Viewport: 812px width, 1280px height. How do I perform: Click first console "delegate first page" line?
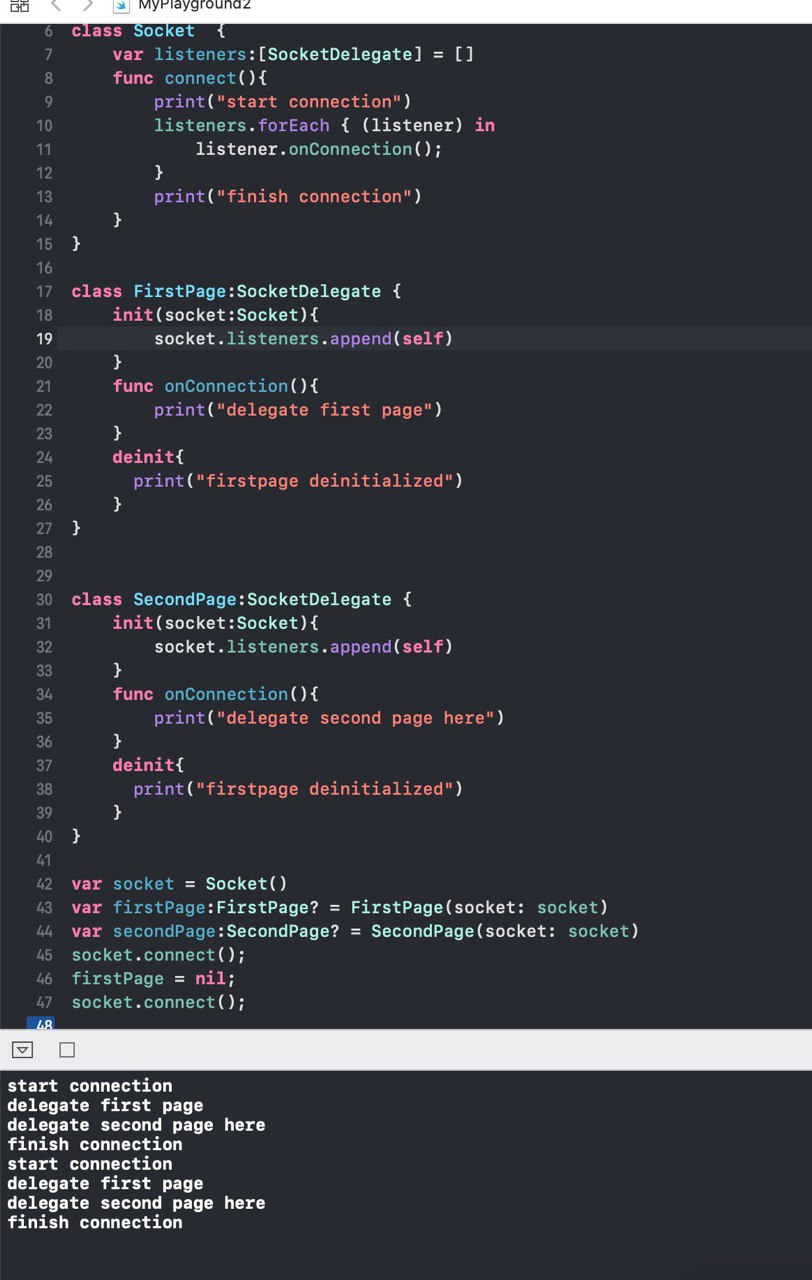coord(105,1106)
